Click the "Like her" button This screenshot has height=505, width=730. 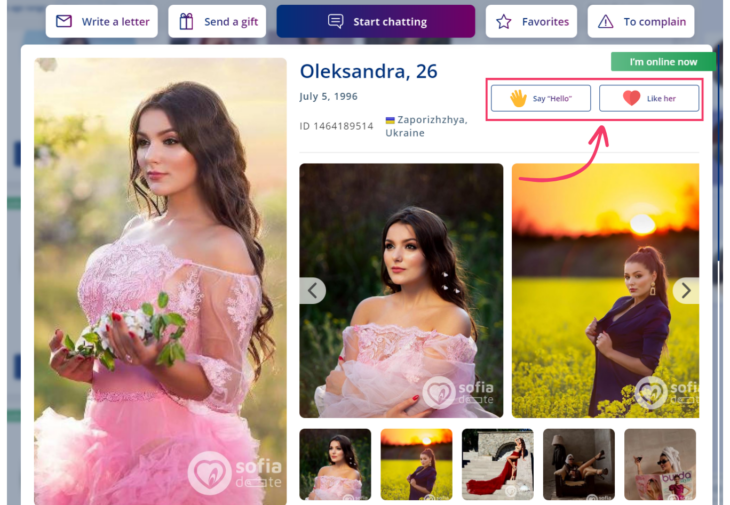tap(649, 98)
